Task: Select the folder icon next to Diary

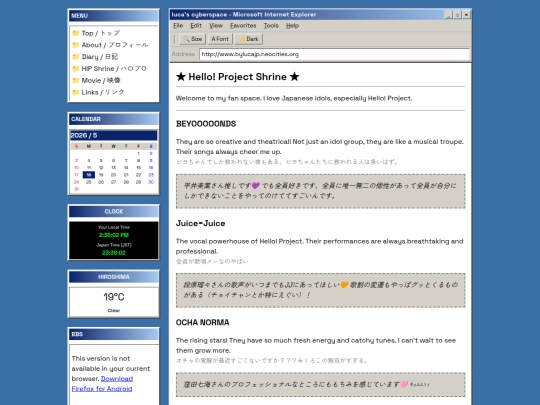Action: [x=76, y=57]
